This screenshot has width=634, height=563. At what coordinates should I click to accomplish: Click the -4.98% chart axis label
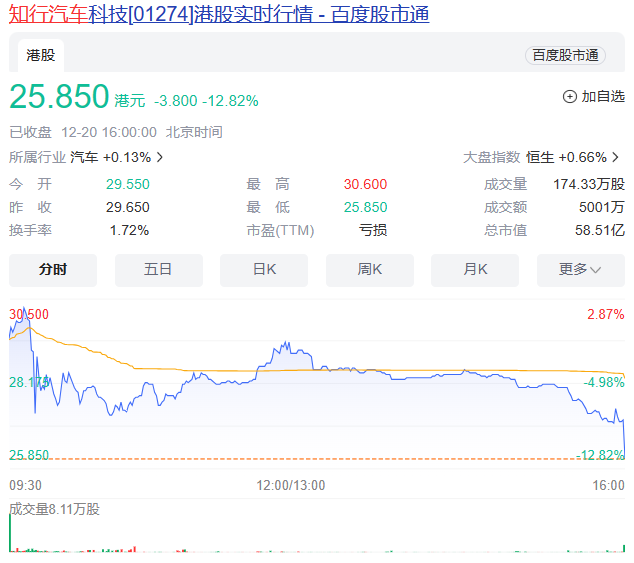(x=604, y=382)
